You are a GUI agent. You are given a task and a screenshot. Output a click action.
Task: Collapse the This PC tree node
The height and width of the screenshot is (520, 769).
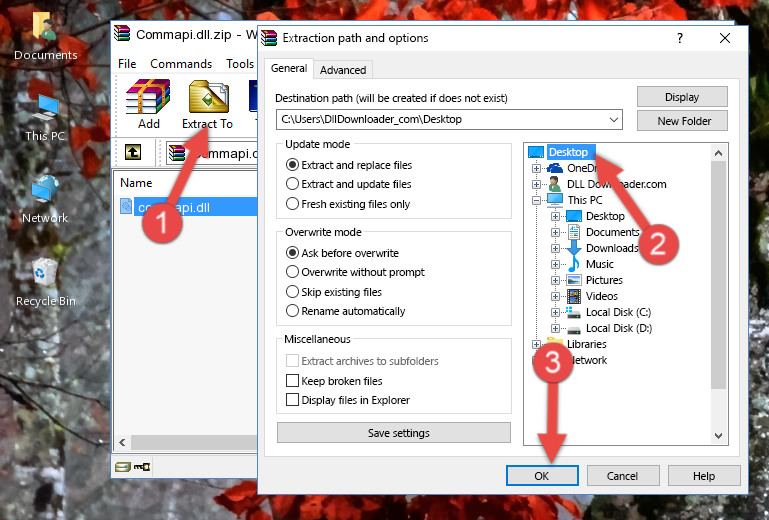(x=536, y=200)
